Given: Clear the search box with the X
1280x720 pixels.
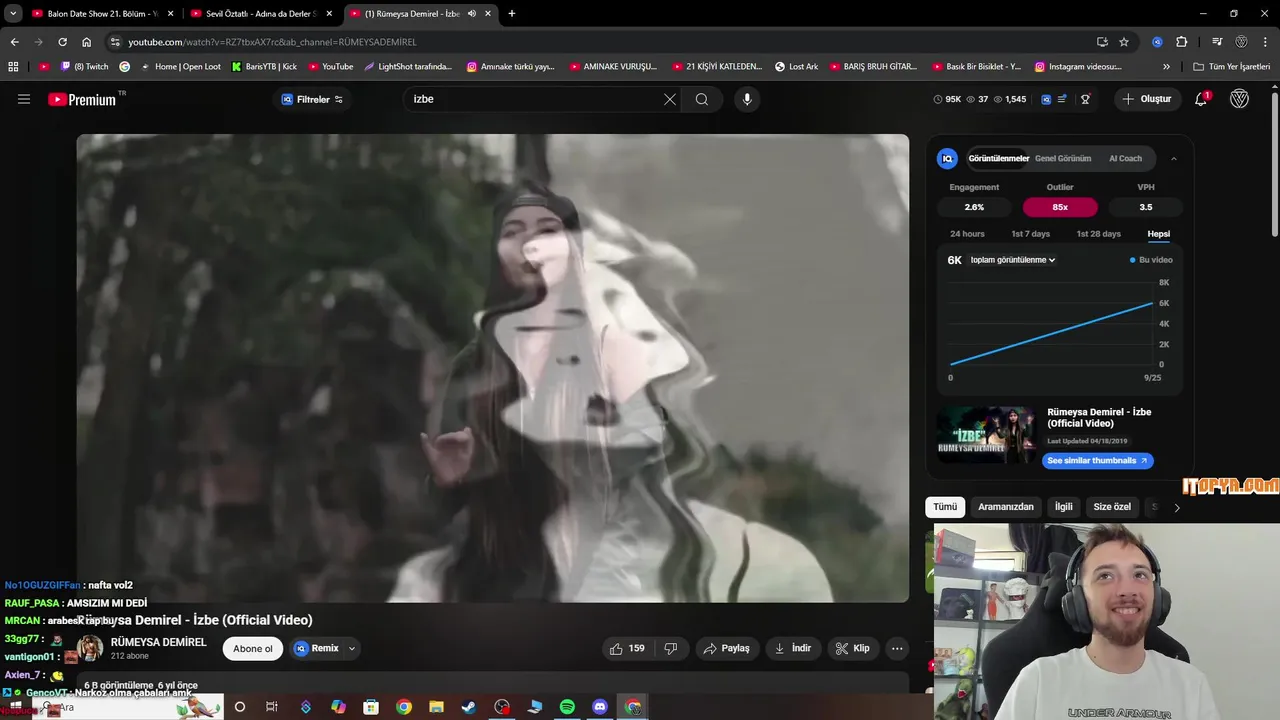Looking at the screenshot, I should point(670,99).
